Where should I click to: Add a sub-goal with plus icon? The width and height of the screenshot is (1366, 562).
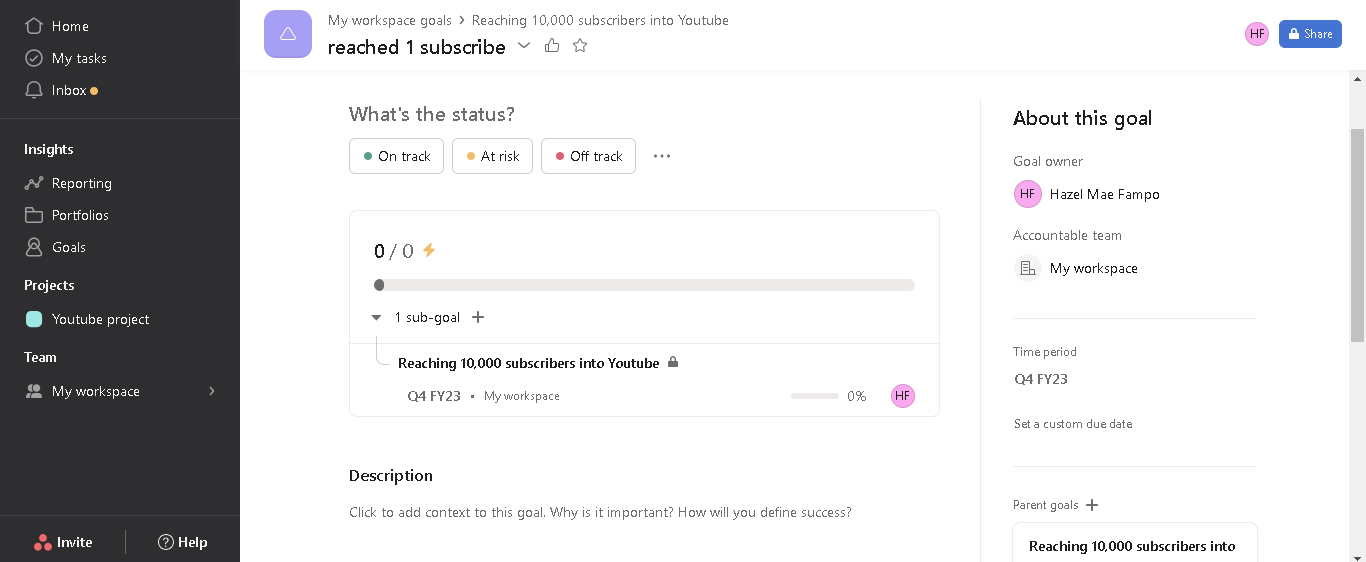478,317
